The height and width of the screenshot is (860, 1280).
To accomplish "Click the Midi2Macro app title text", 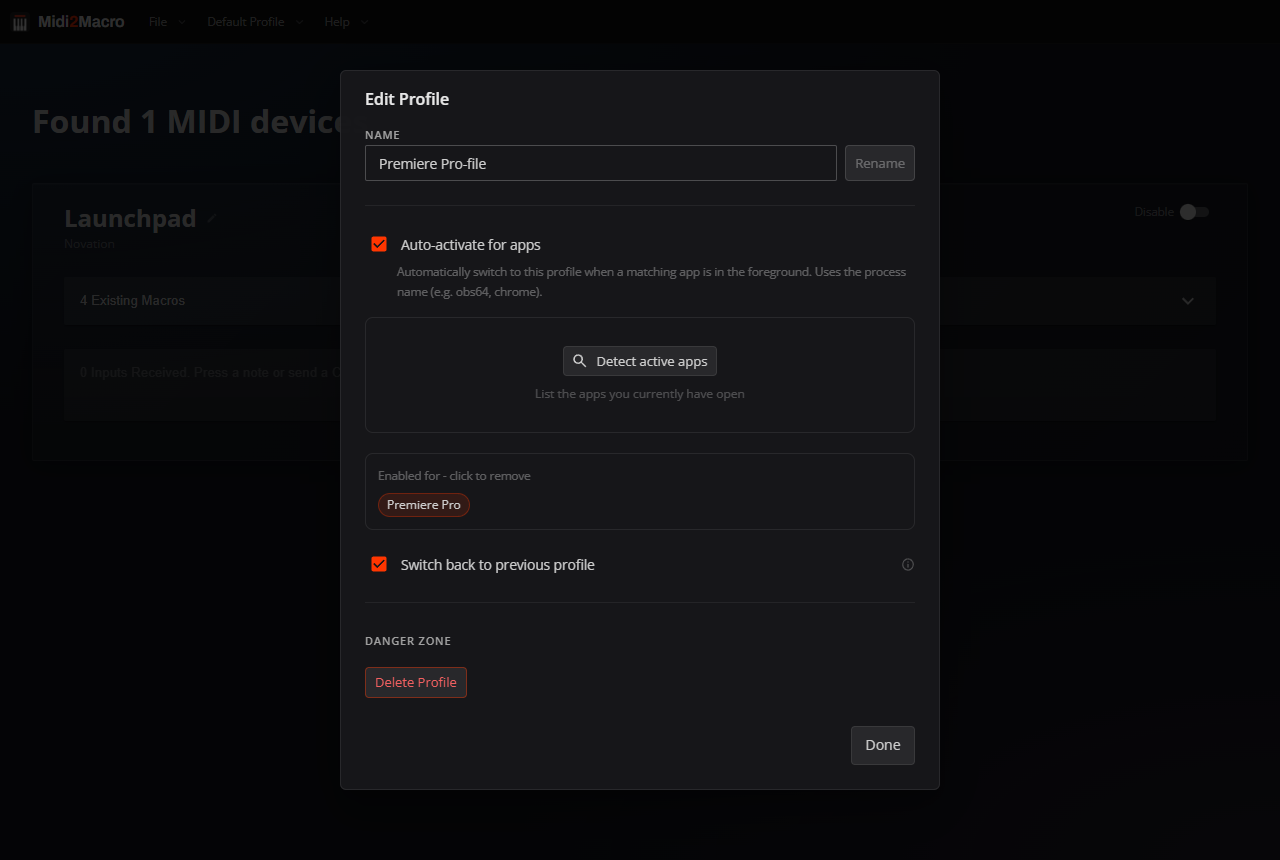I will tap(81, 22).
